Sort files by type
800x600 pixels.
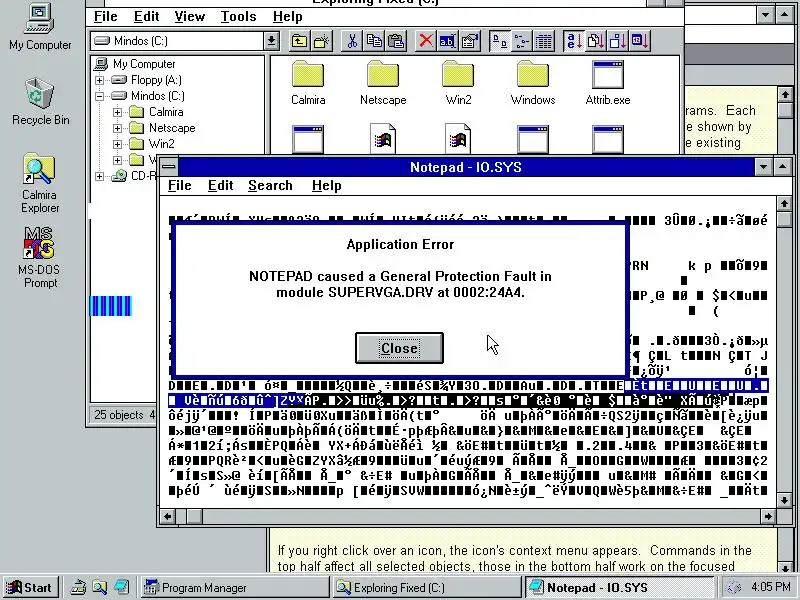tap(595, 41)
